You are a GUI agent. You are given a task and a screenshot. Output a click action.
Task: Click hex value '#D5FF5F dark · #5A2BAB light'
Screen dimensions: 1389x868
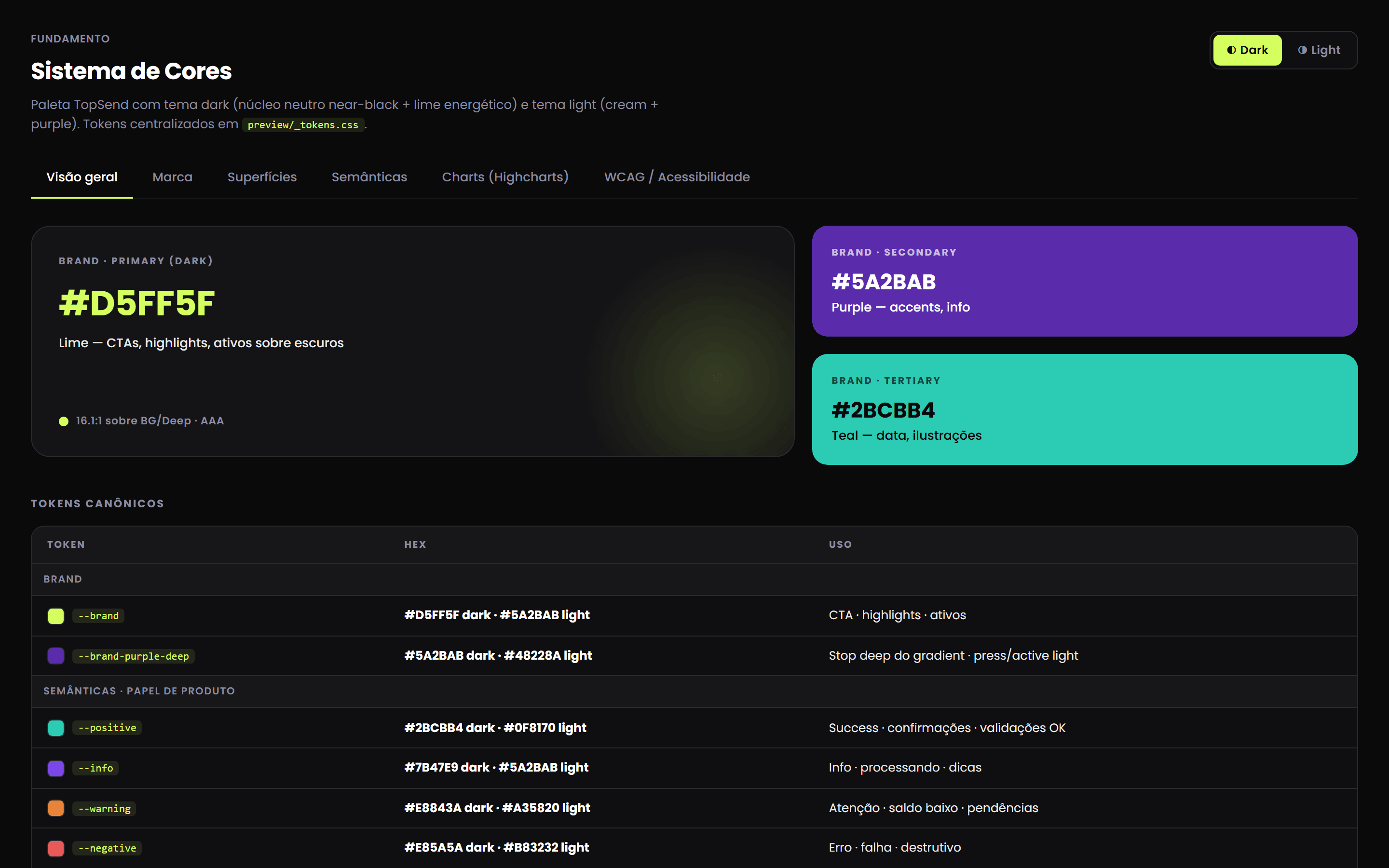497,615
